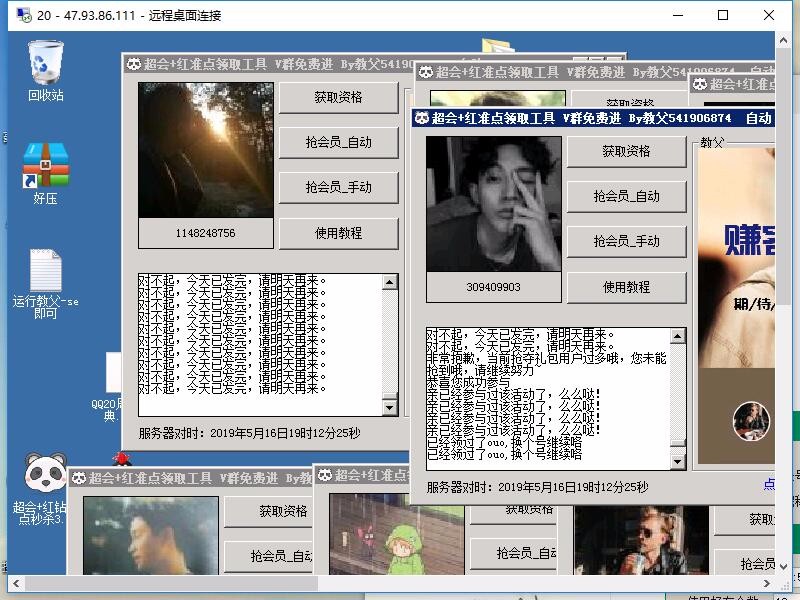Screen dimensions: 800x600
Task: Click the 恭喜您成功参与 log line
Action: pyautogui.click(x=468, y=383)
